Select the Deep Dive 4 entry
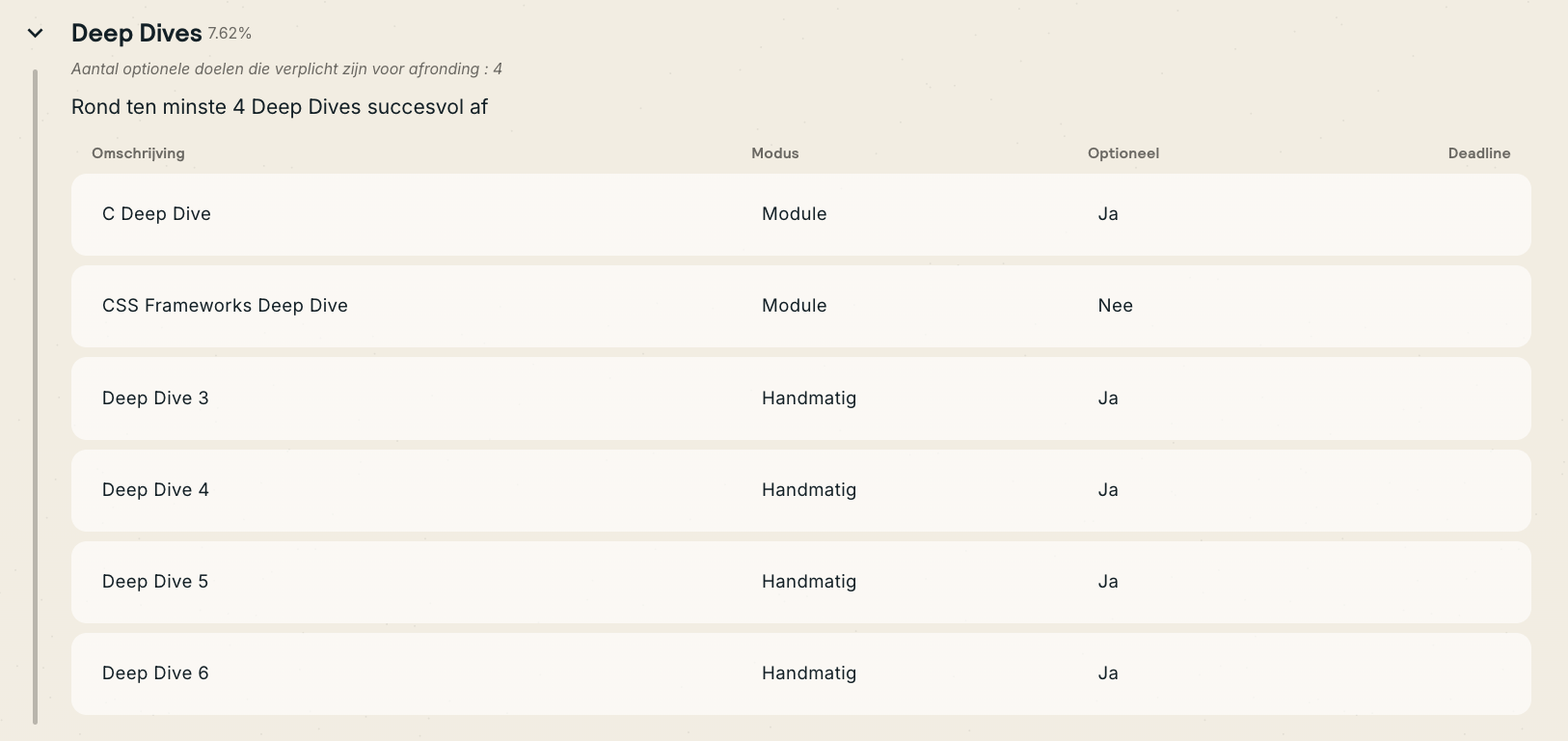 tap(155, 490)
